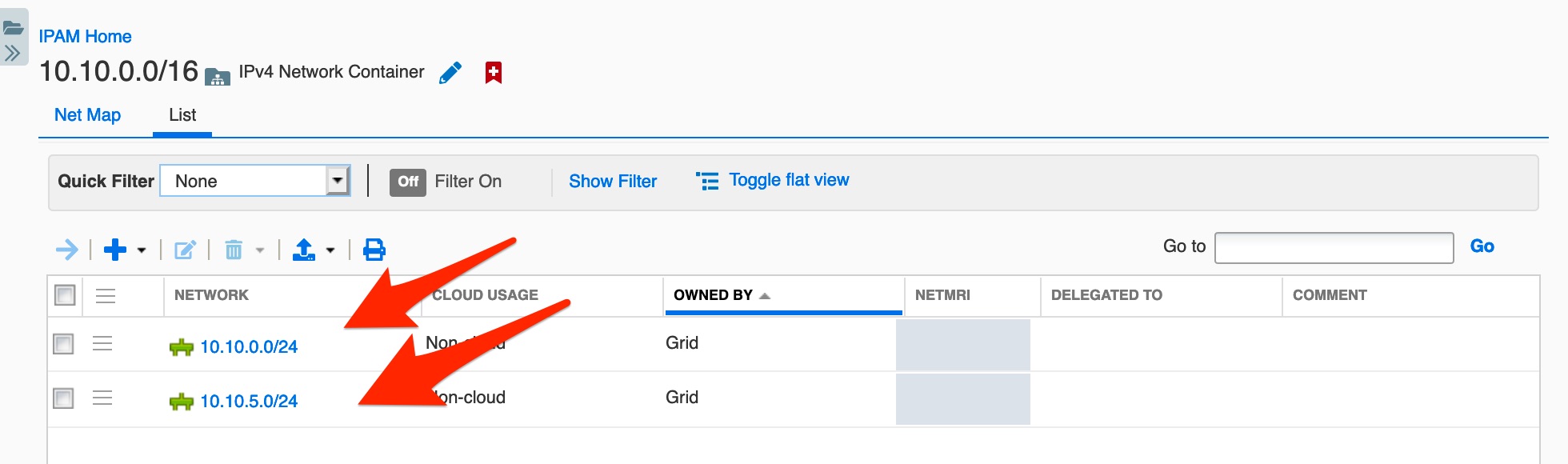Click the red bookmark icon
This screenshot has height=464, width=1568.
coord(494,73)
